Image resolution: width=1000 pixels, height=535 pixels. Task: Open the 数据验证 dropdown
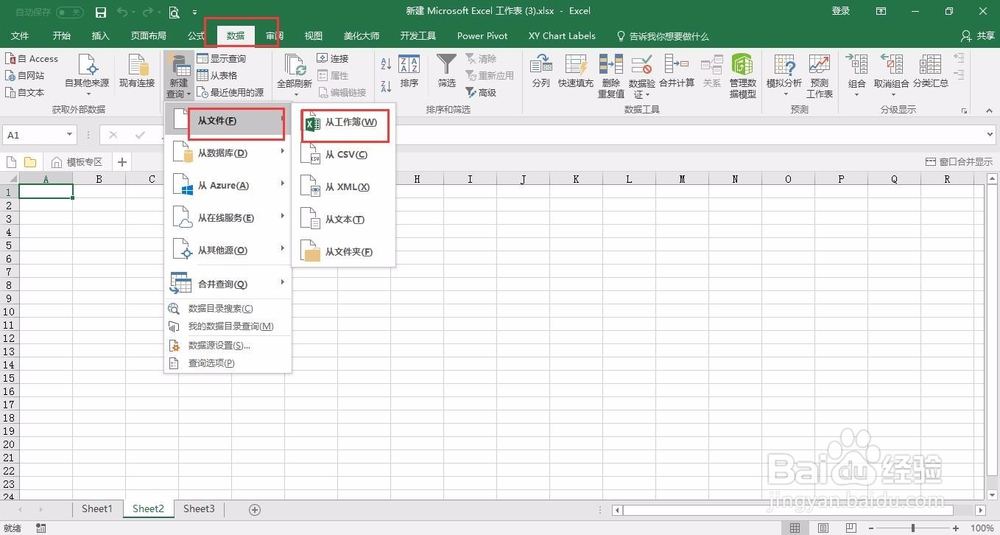pyautogui.click(x=642, y=77)
